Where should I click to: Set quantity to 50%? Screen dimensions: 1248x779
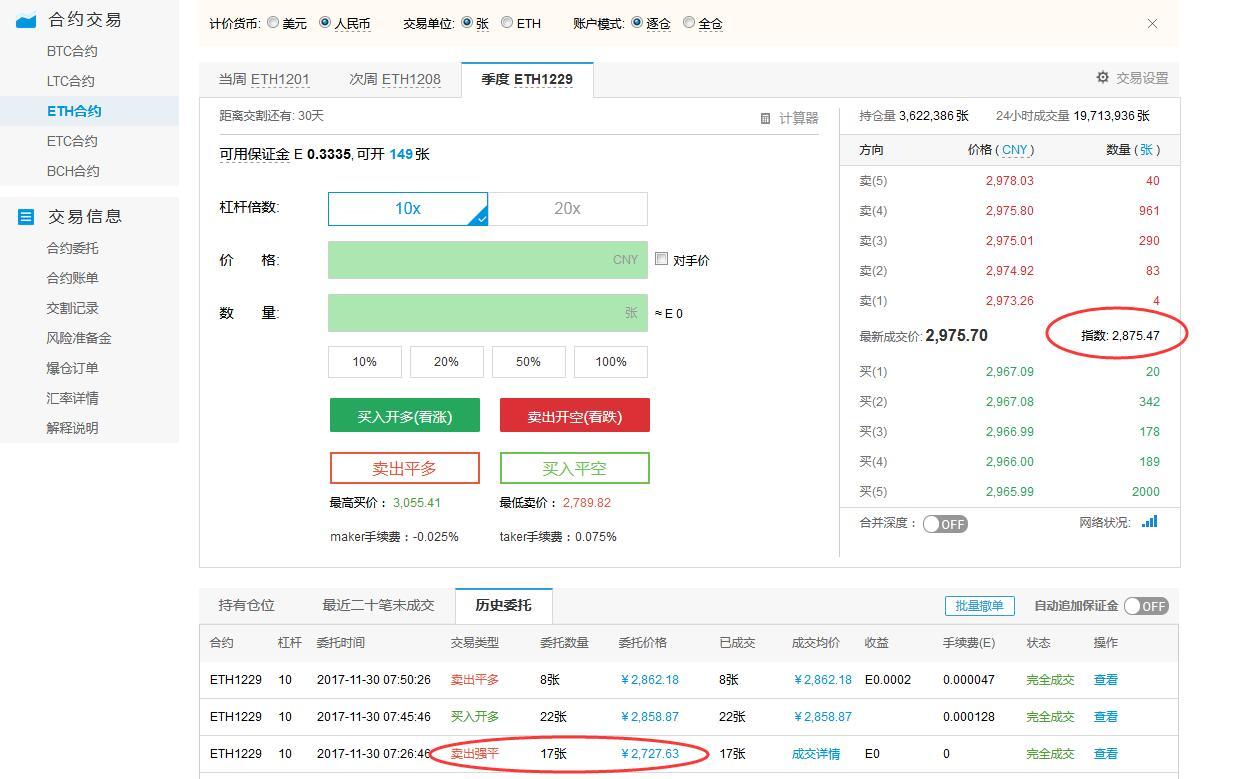[x=529, y=362]
